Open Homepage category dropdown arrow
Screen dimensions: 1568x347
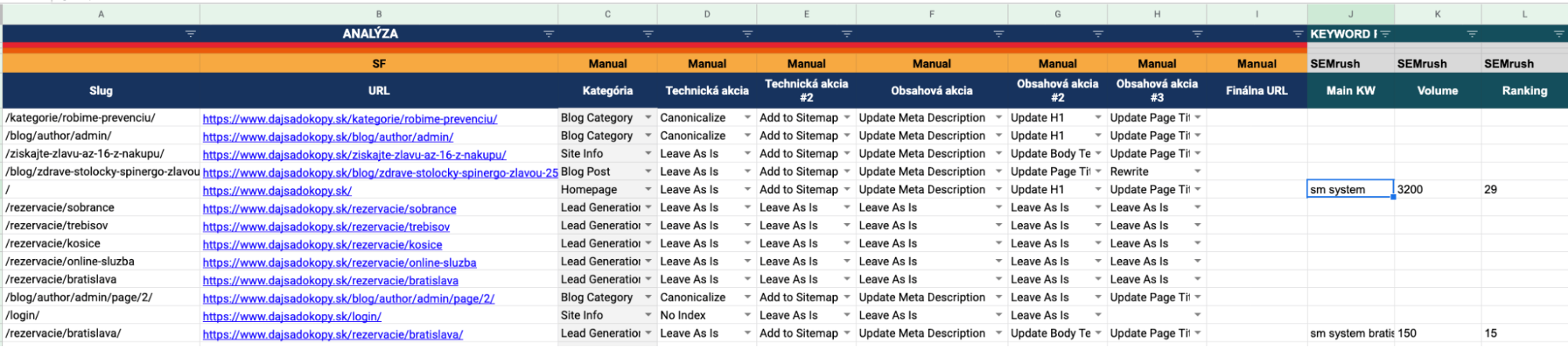[648, 189]
